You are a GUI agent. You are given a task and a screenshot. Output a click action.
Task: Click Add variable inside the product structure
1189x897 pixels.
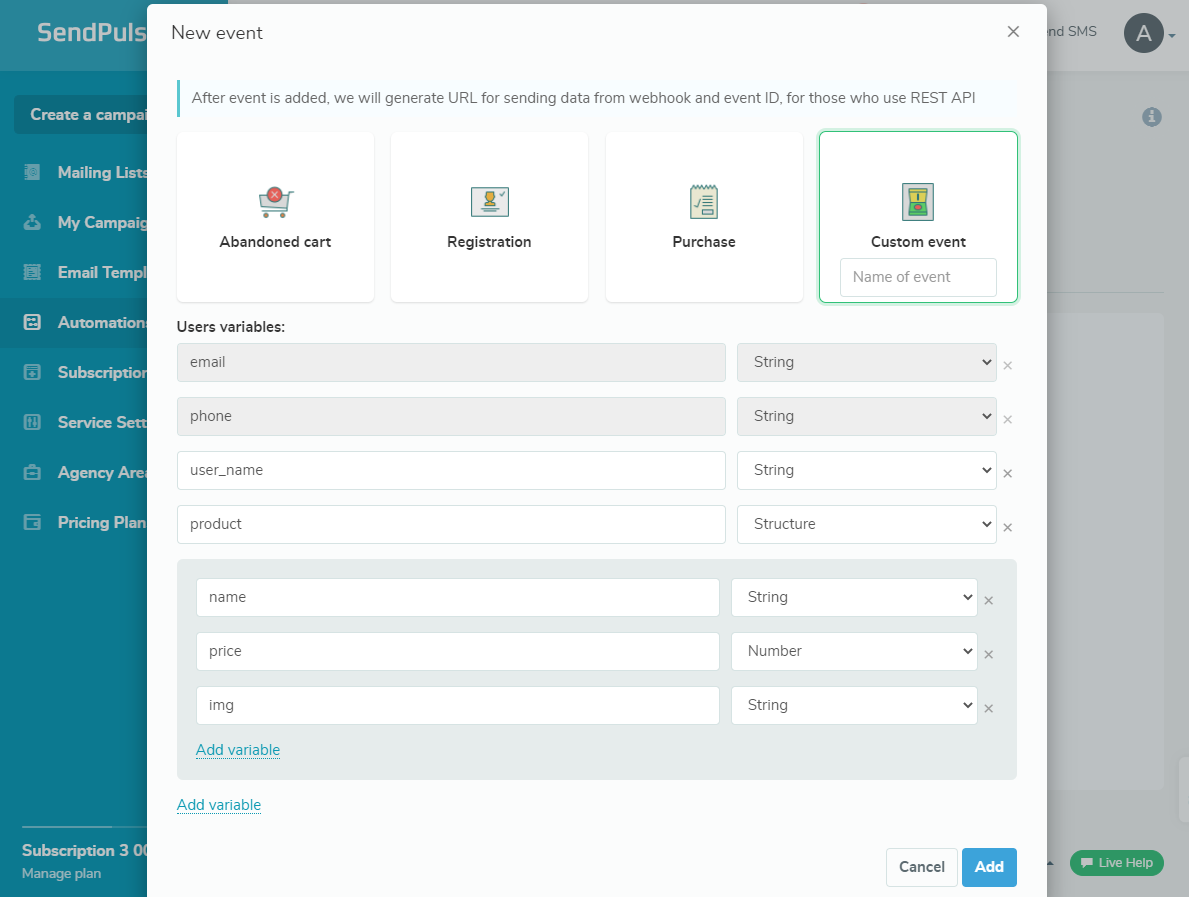pos(238,750)
